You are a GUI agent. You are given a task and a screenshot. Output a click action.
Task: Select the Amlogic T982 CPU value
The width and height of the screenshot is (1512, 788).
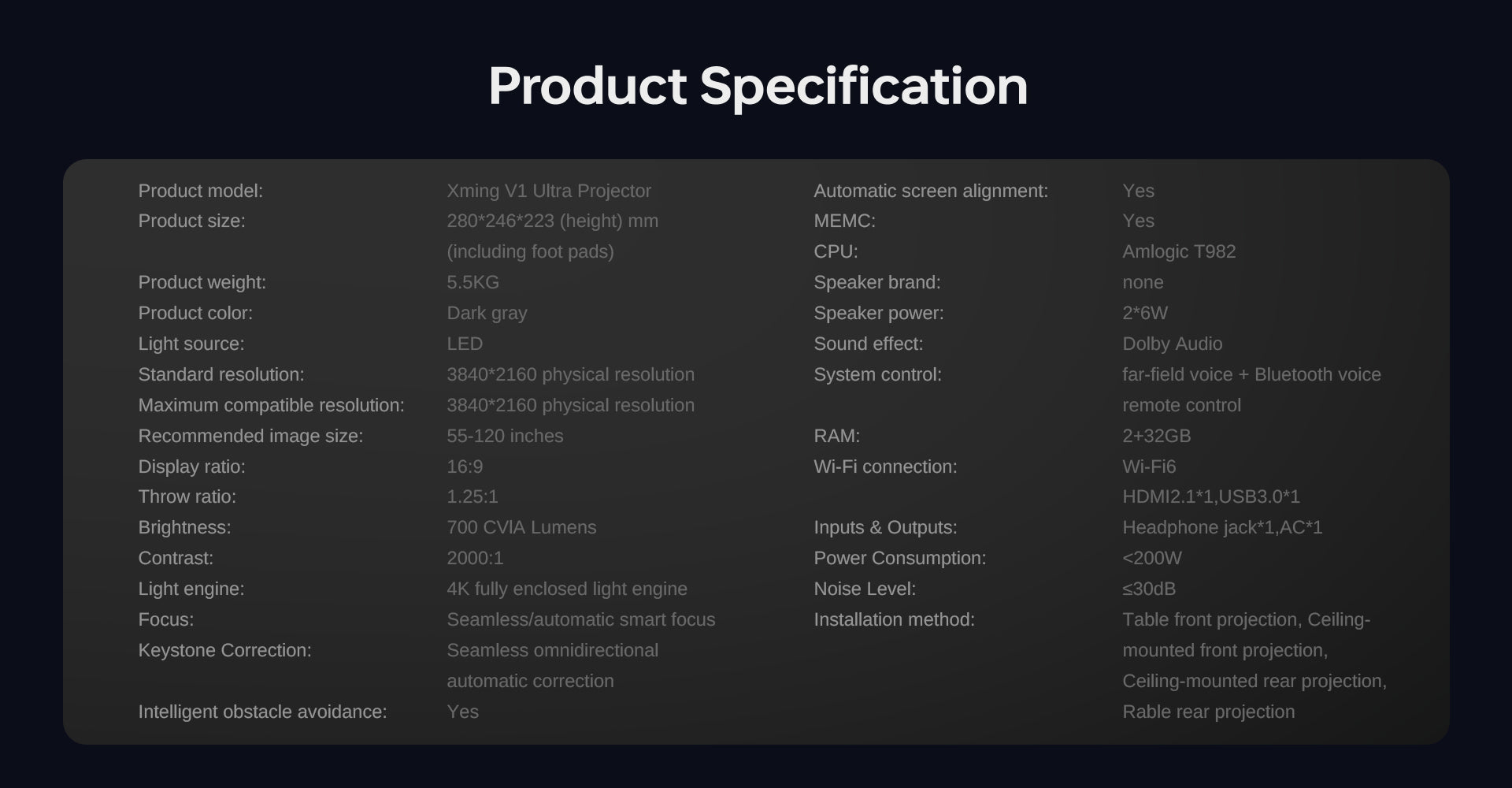(x=1179, y=251)
